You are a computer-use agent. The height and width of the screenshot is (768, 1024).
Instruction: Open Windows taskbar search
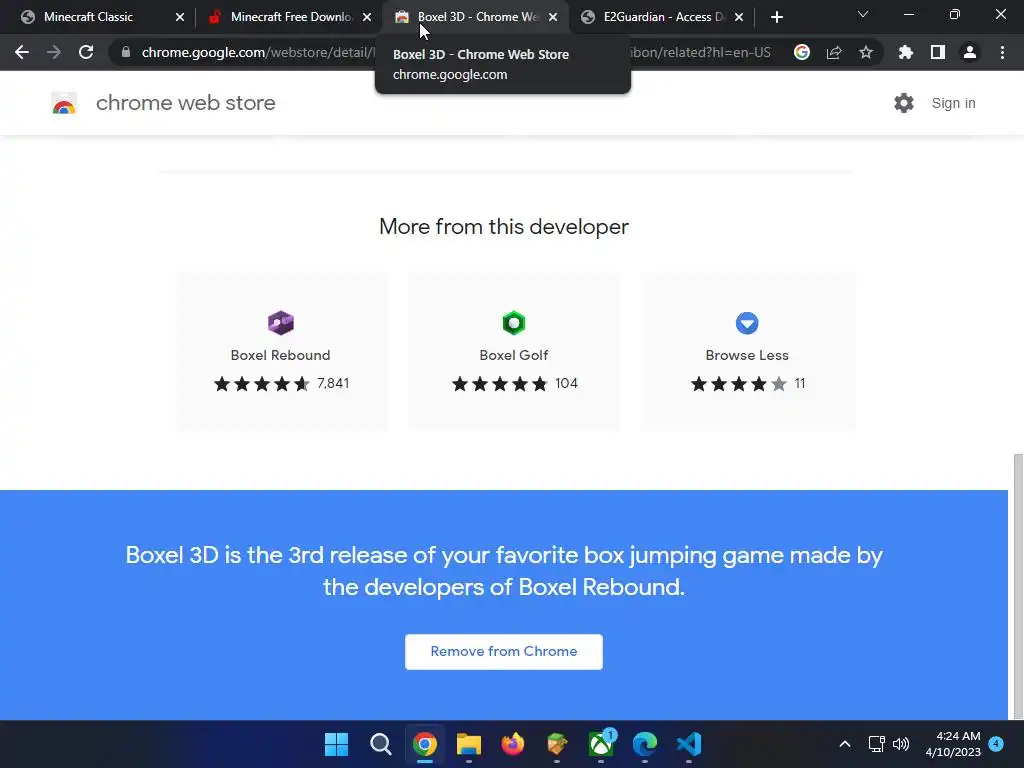(x=380, y=744)
